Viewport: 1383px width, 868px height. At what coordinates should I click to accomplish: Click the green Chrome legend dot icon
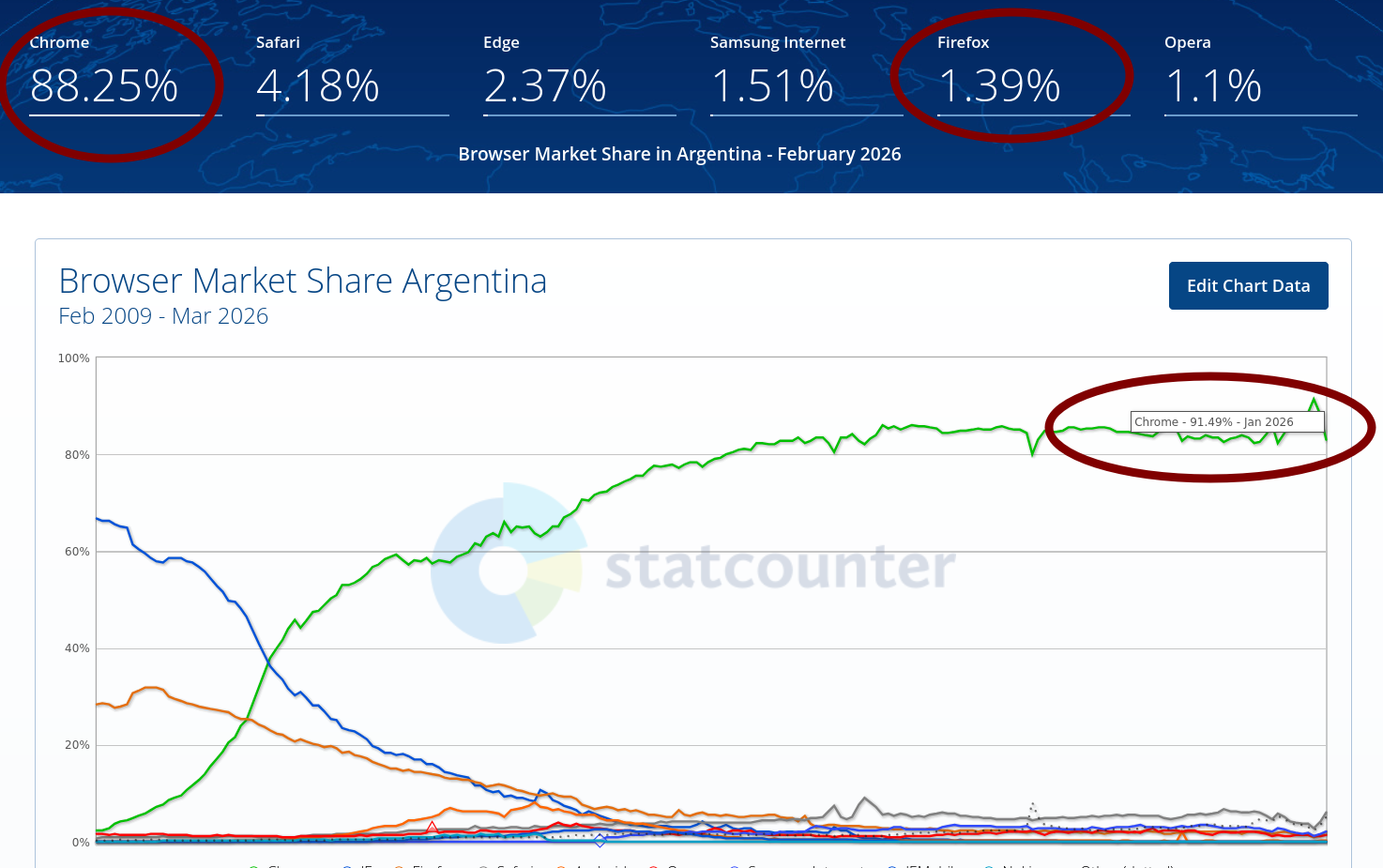(x=252, y=865)
